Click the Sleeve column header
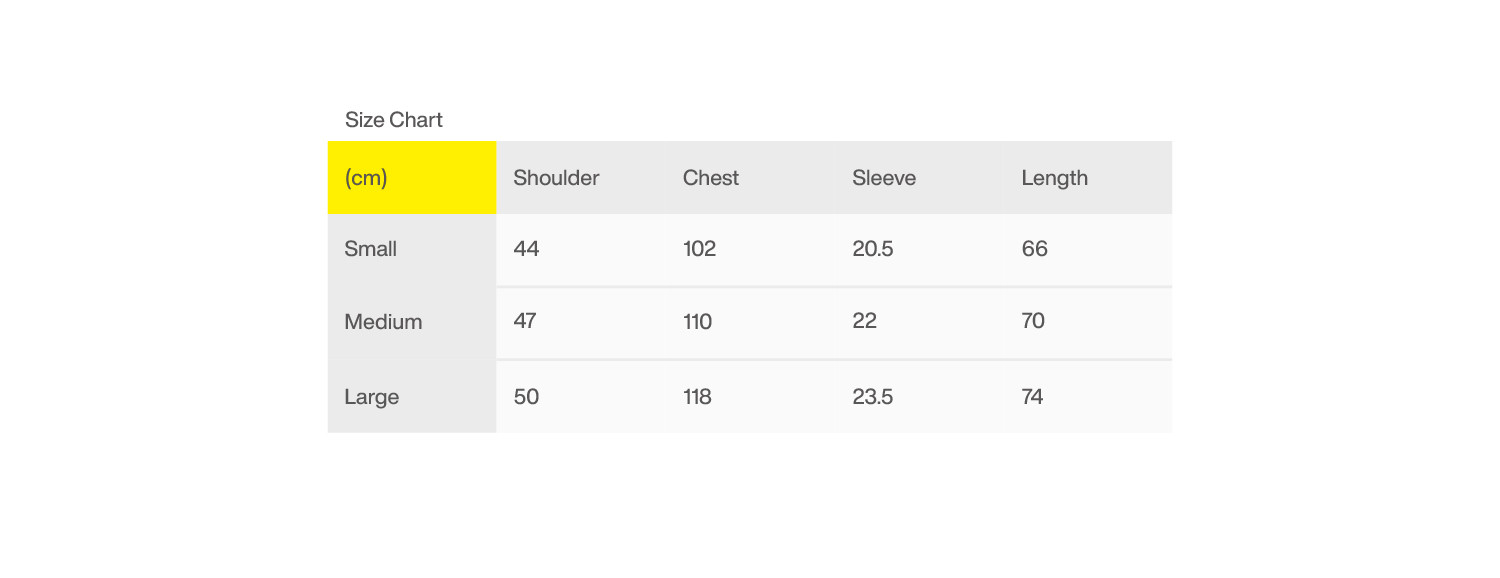This screenshot has height=578, width=1500. click(x=884, y=178)
